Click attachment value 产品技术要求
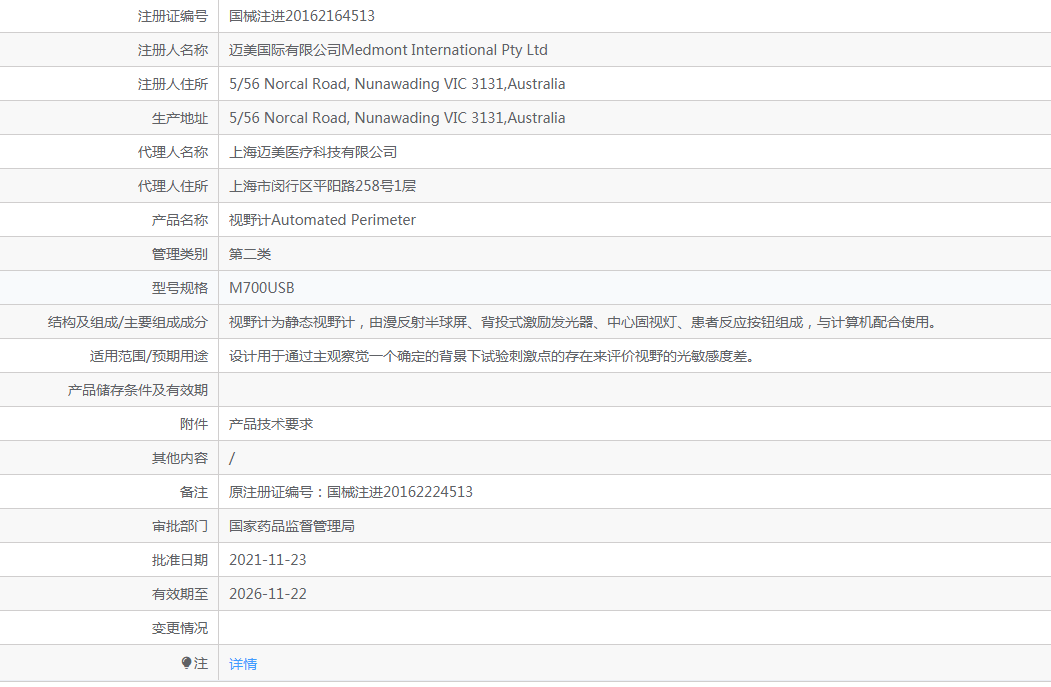This screenshot has width=1051, height=687. tap(271, 424)
